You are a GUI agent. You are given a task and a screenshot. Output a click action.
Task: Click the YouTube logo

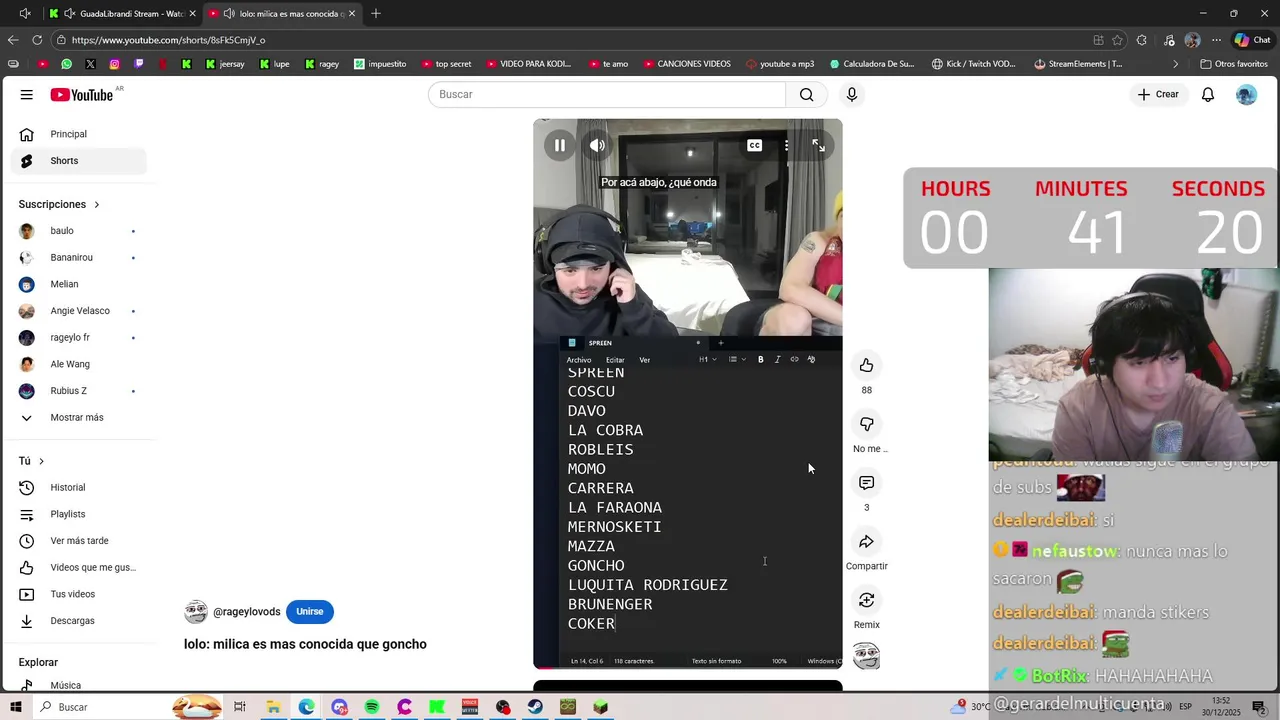(x=82, y=94)
